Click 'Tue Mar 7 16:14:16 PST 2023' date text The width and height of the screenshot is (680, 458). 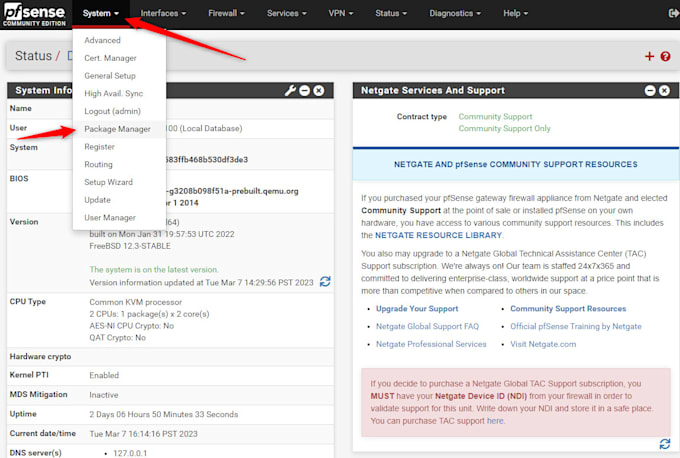(x=144, y=434)
